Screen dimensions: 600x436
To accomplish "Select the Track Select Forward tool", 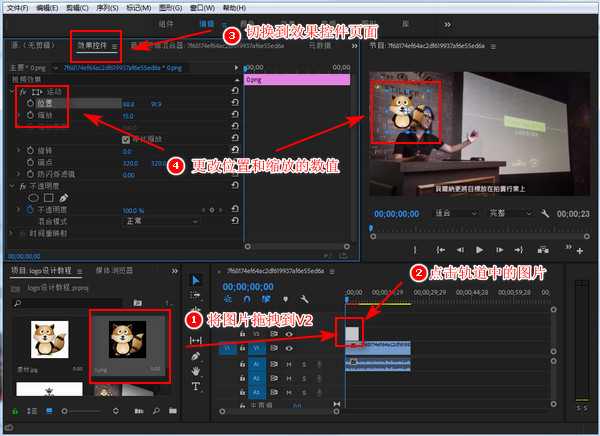I will point(196,295).
